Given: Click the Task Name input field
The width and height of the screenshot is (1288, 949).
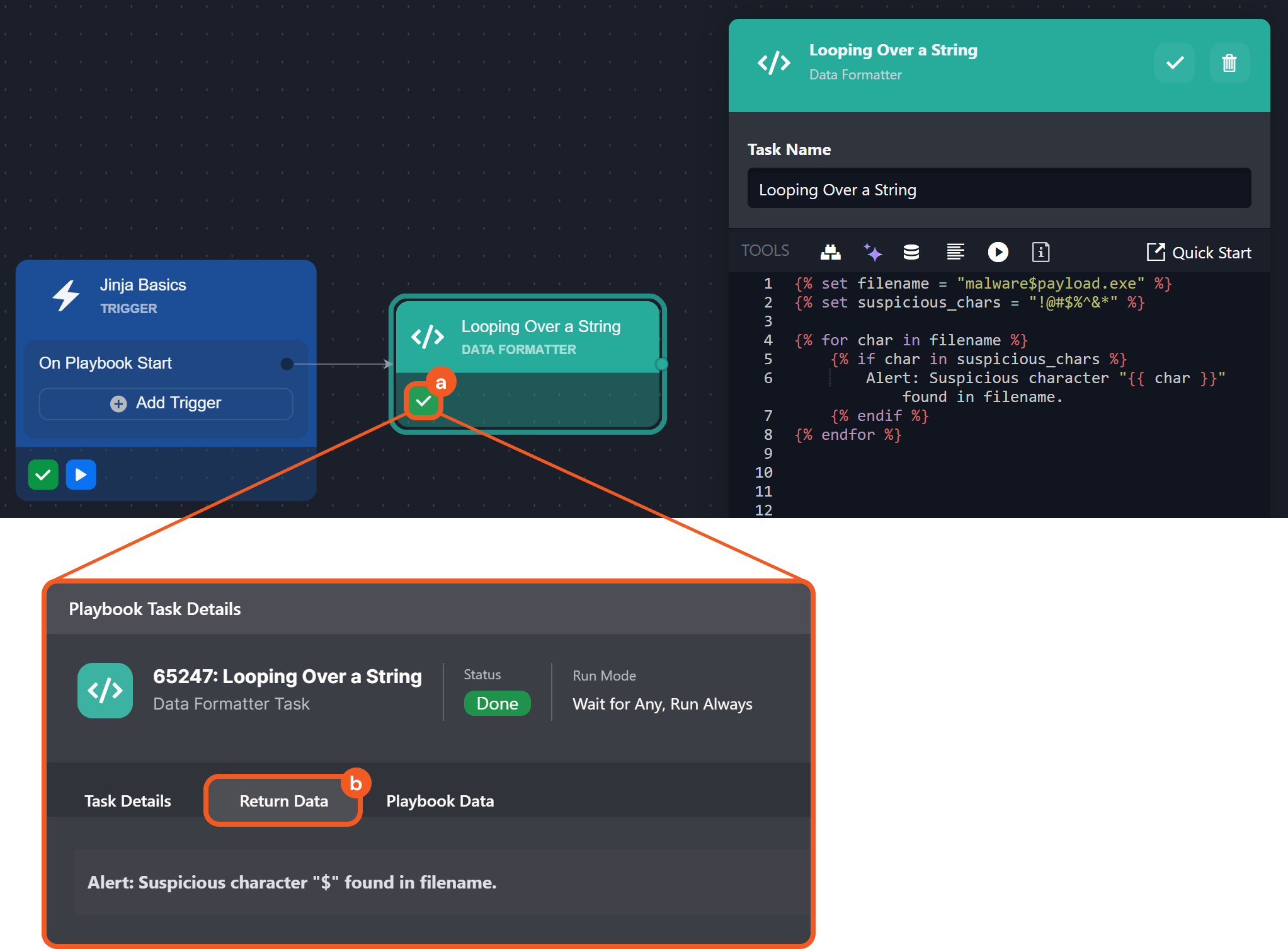Looking at the screenshot, I should coord(998,189).
